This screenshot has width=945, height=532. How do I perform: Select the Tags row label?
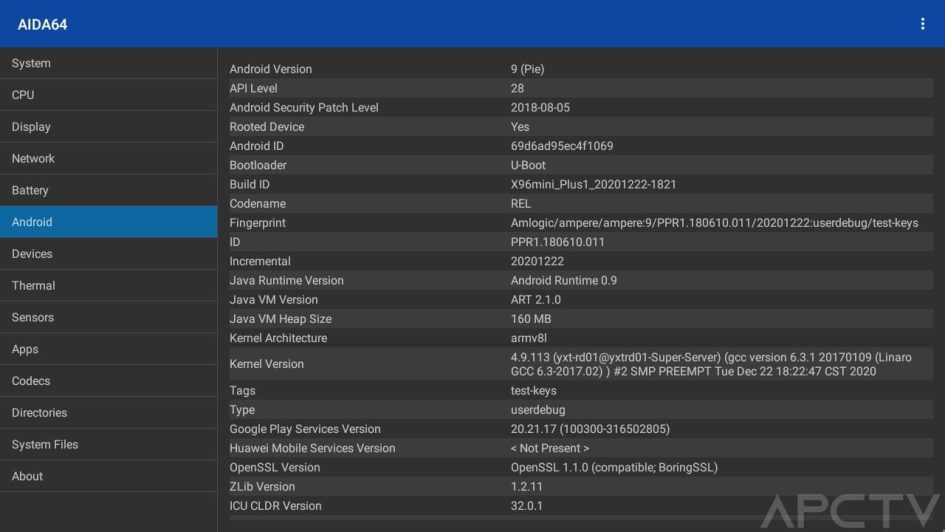tap(242, 391)
